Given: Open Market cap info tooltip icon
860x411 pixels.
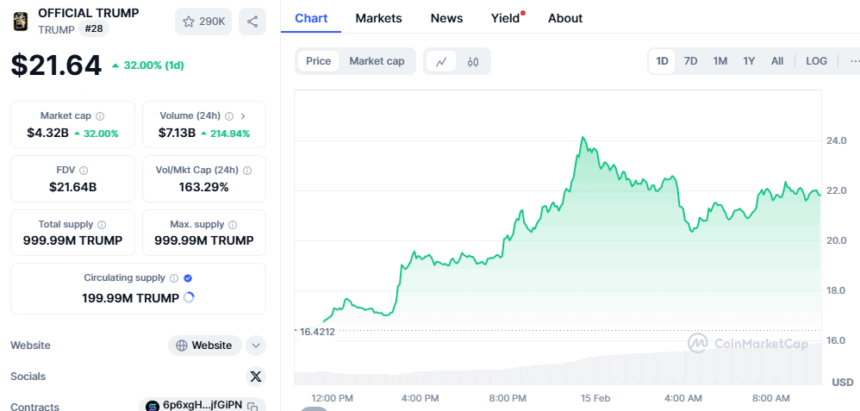Looking at the screenshot, I should tap(100, 116).
